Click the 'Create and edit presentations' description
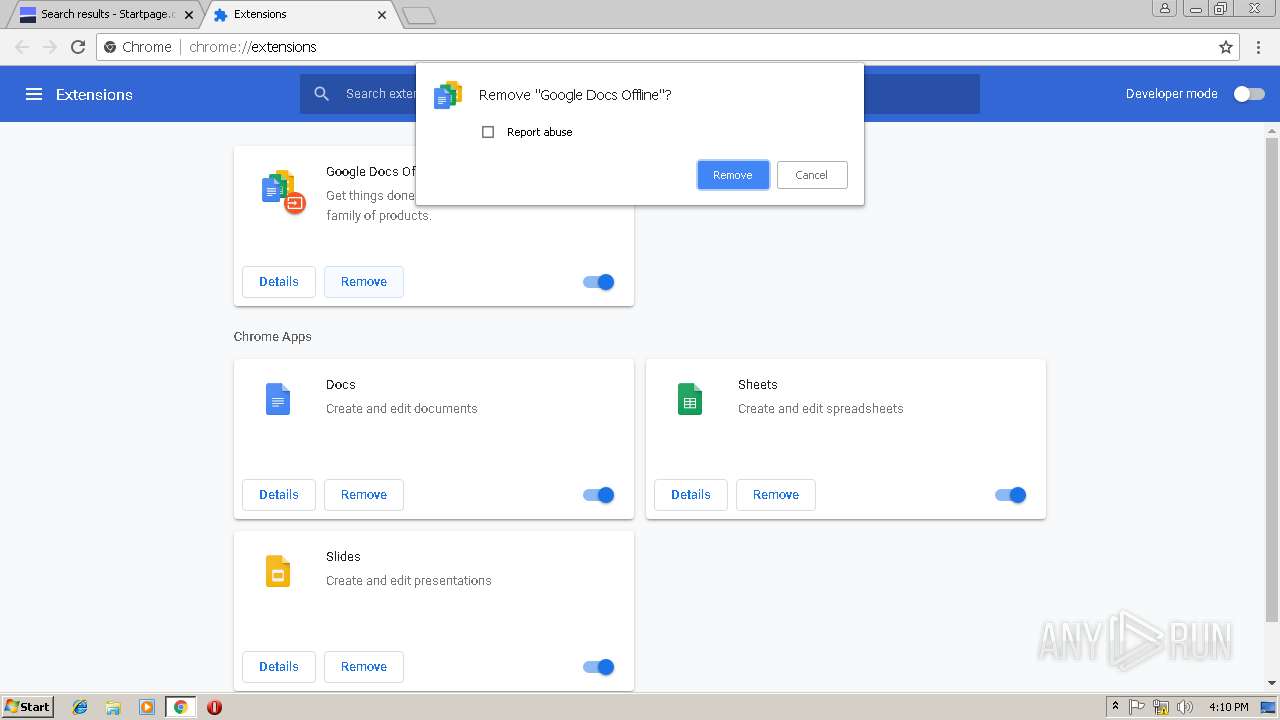The height and width of the screenshot is (720, 1280). [409, 581]
